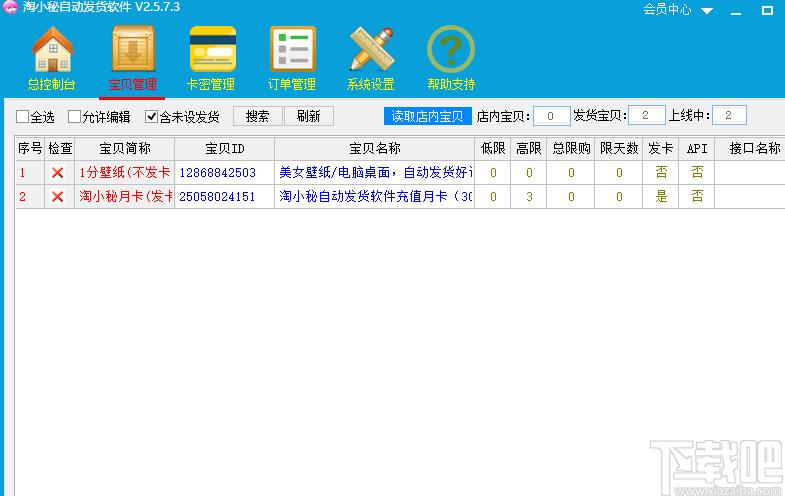Click the 店内宝贝 count field
Image resolution: width=785 pixels, height=496 pixels.
(551, 116)
